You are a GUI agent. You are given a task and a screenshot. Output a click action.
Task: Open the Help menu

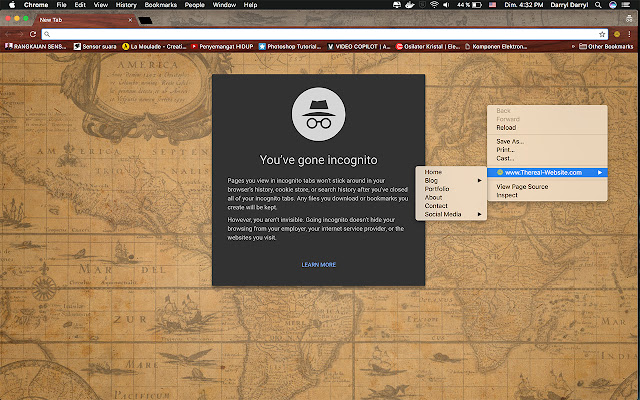point(250,5)
